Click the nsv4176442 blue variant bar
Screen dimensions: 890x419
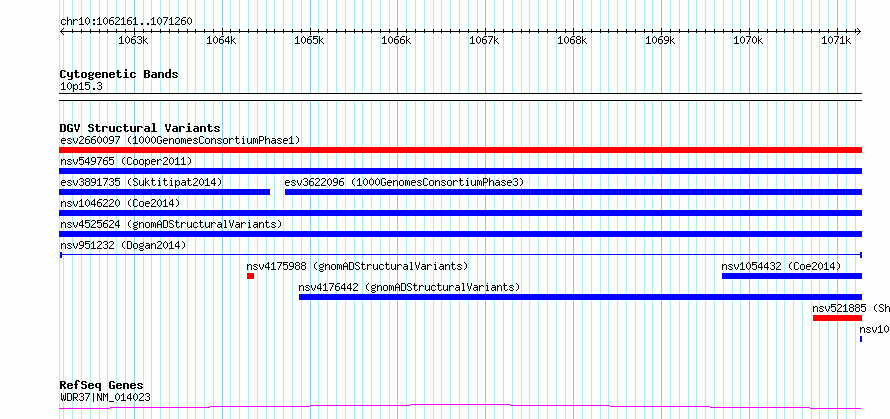pos(581,297)
